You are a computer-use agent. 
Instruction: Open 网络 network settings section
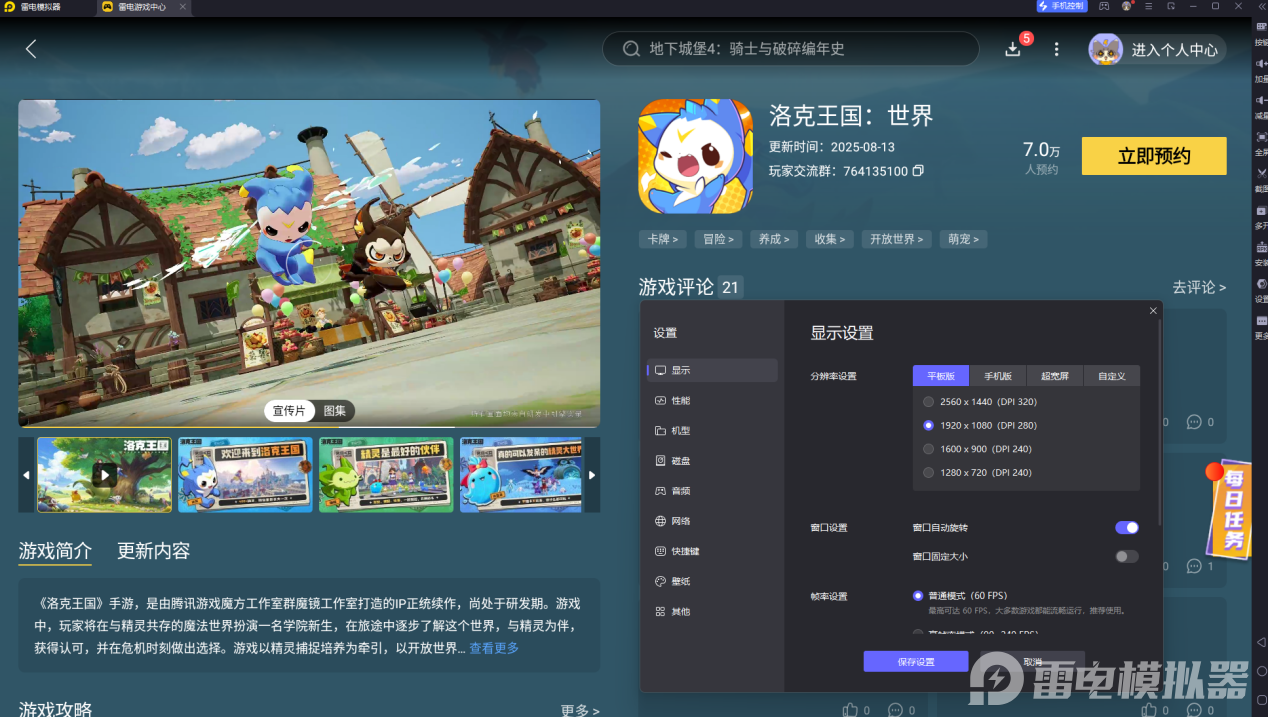coord(712,520)
